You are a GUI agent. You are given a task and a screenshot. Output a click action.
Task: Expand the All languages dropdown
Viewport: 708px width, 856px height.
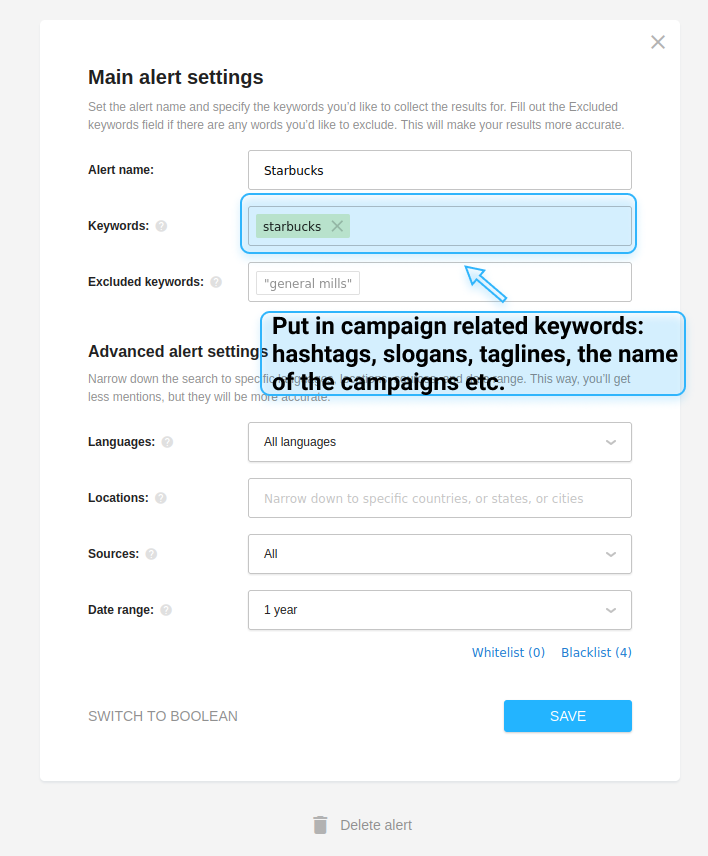(440, 442)
